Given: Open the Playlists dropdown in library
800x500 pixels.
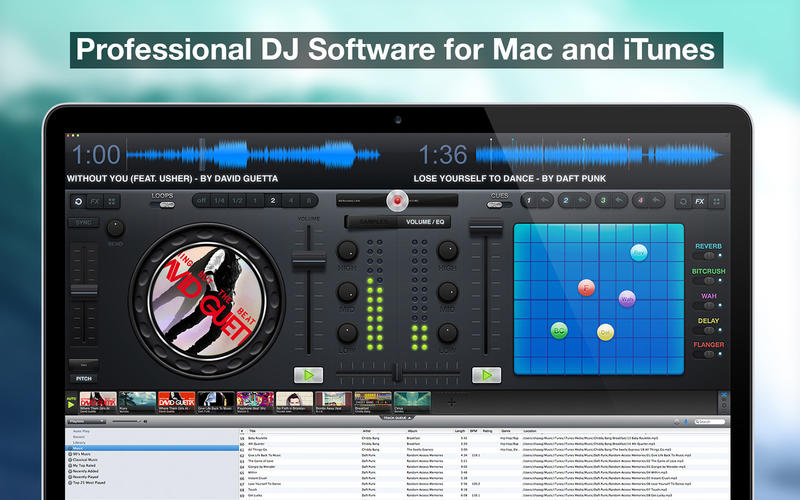Looking at the screenshot, I should pyautogui.click(x=86, y=421).
